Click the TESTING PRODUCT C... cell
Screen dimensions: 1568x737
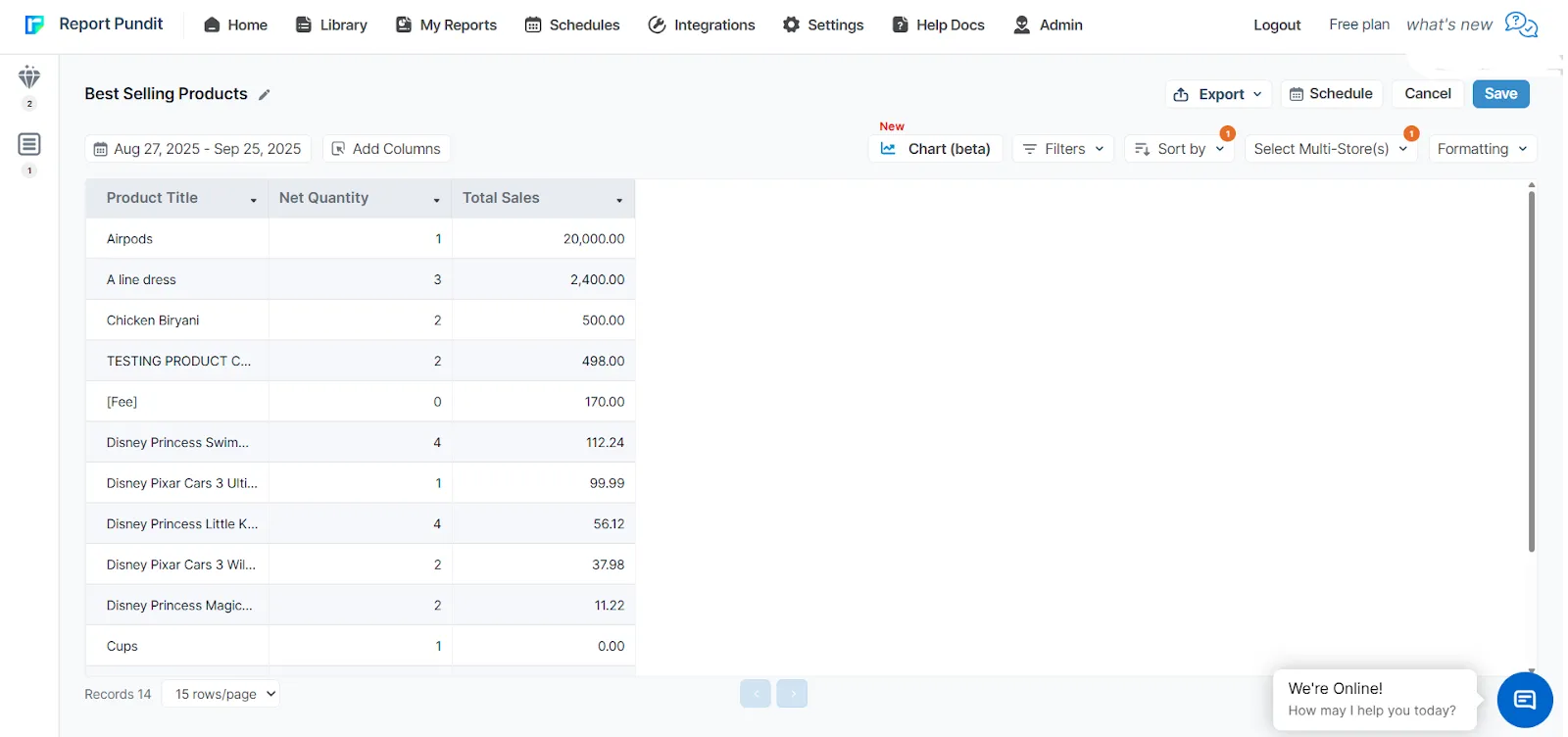coord(177,362)
